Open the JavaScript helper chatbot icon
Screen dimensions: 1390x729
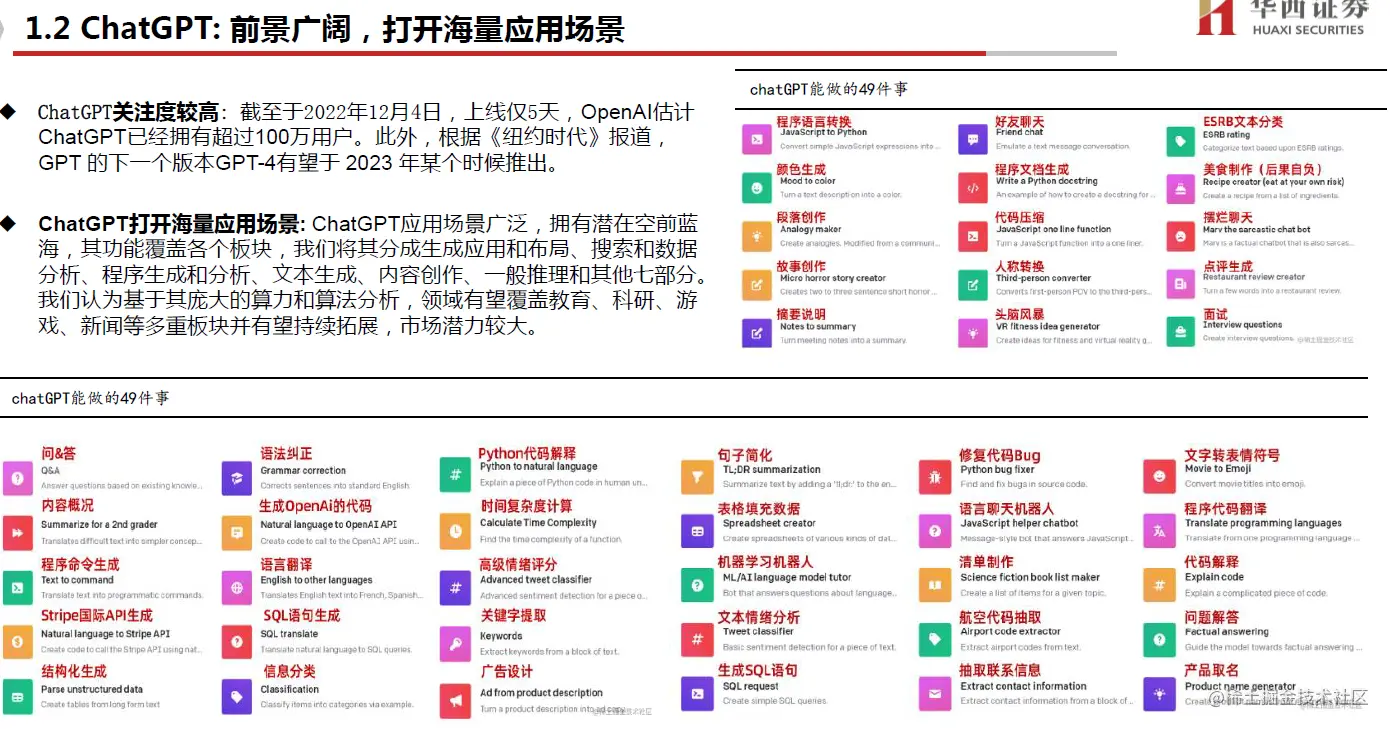tap(936, 531)
